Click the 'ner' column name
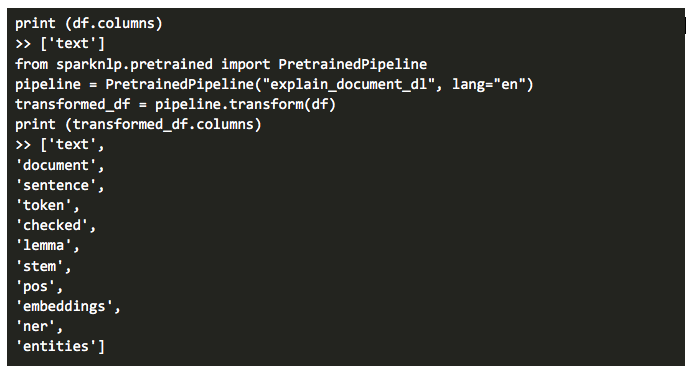Screen dimensions: 696x374 [36, 327]
